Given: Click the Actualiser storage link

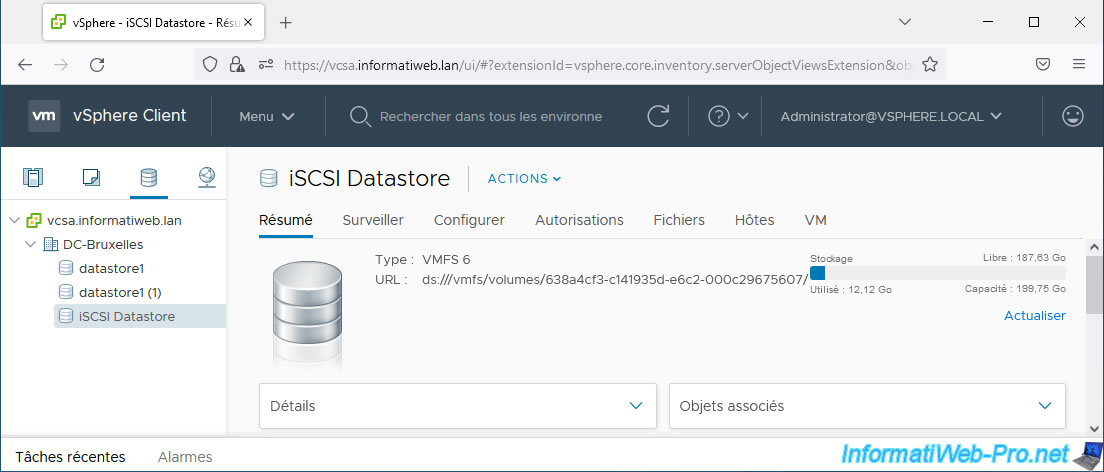Looking at the screenshot, I should (1034, 316).
